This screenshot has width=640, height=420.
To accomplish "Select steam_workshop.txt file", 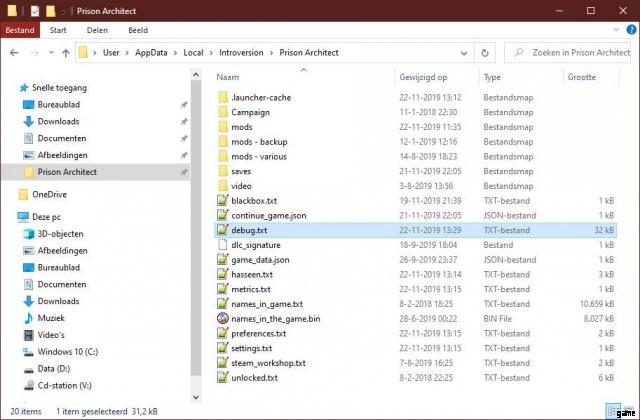I will pos(268,363).
